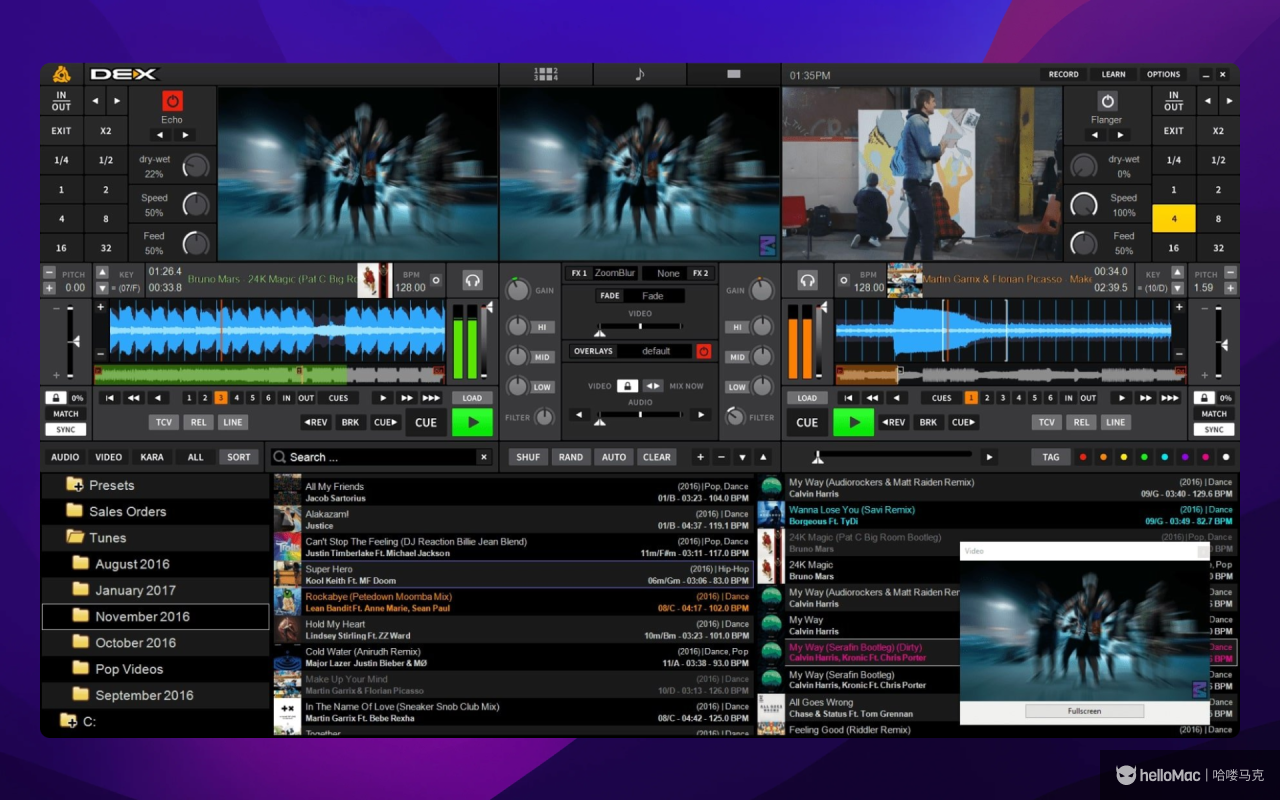Image resolution: width=1280 pixels, height=800 pixels.
Task: Click the video crossfader slider under FADE
Action: pyautogui.click(x=640, y=328)
